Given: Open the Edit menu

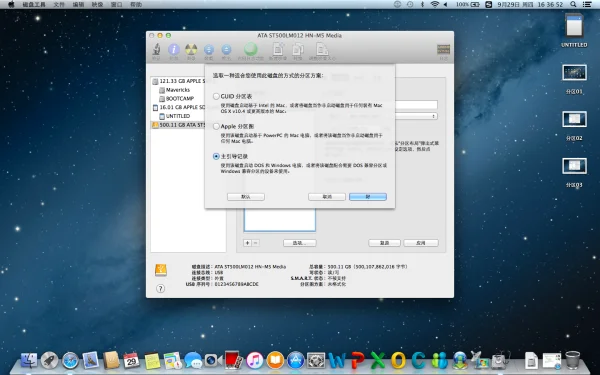Looking at the screenshot, I should [78, 5].
